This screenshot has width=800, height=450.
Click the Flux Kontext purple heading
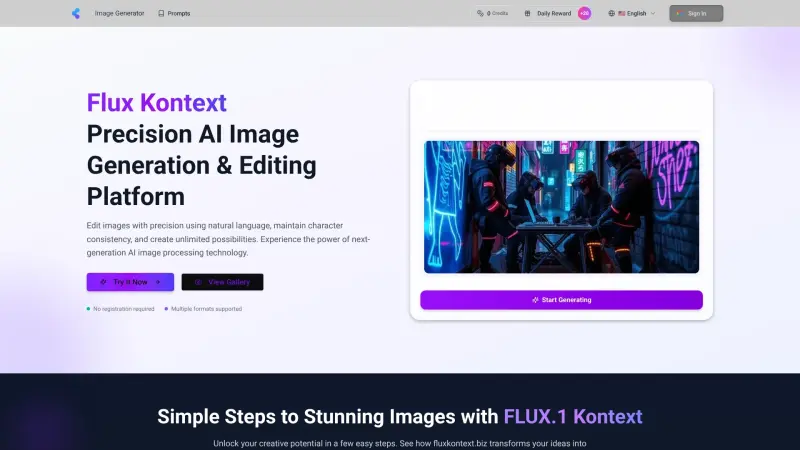[x=156, y=103]
